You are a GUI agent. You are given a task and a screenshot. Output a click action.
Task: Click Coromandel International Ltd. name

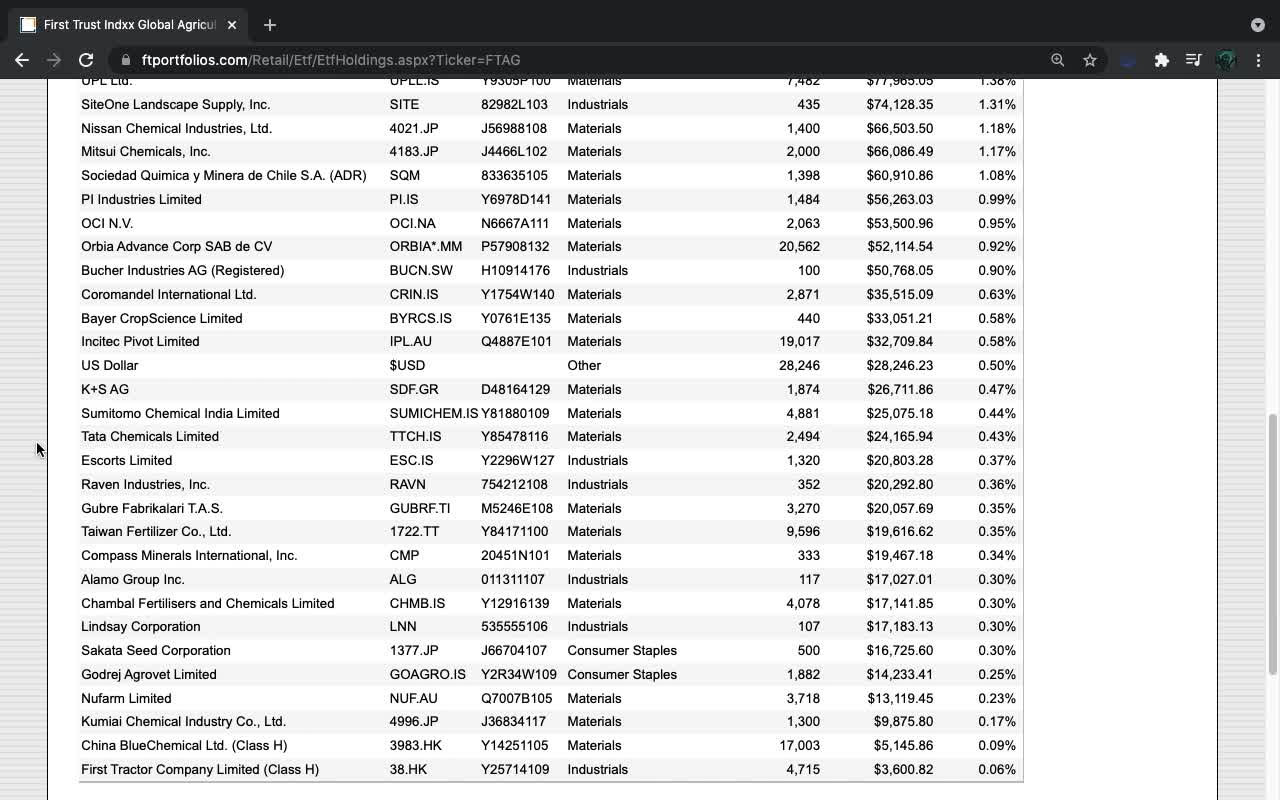(x=169, y=294)
